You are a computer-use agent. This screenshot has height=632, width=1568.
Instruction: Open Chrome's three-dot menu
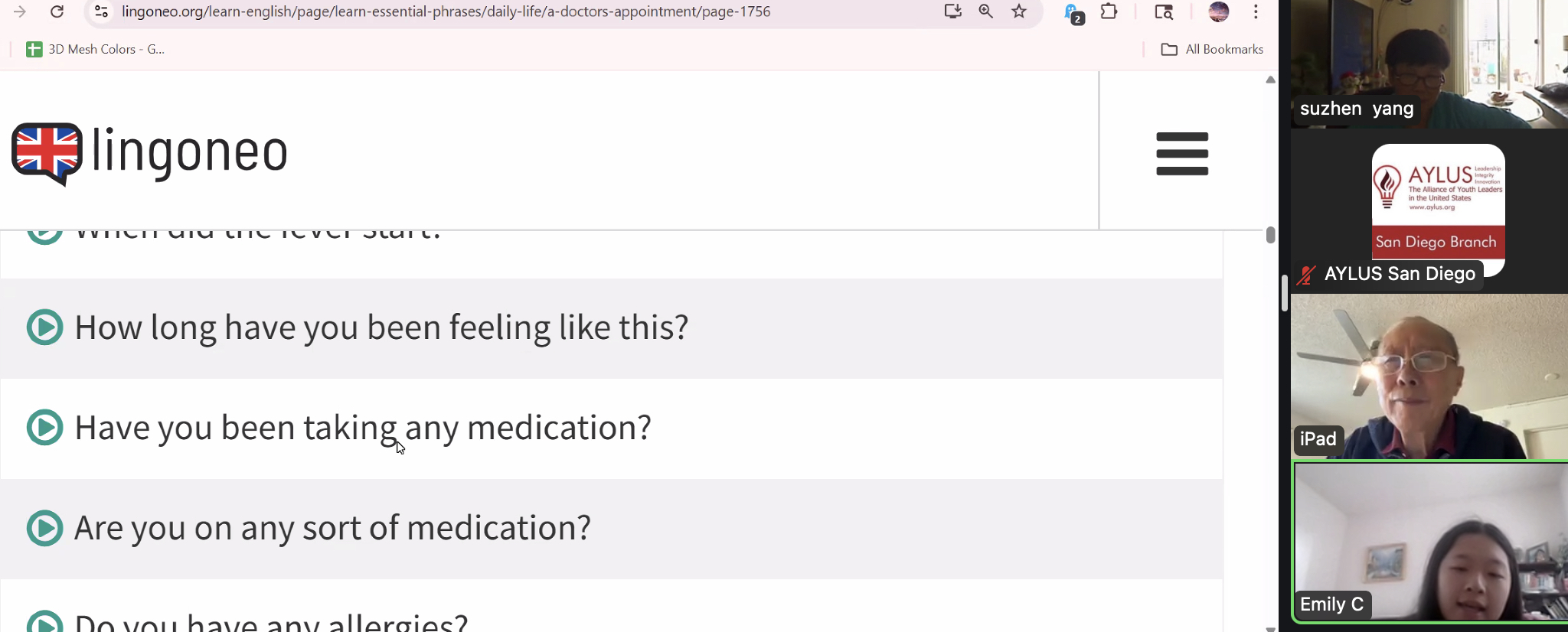(x=1256, y=11)
